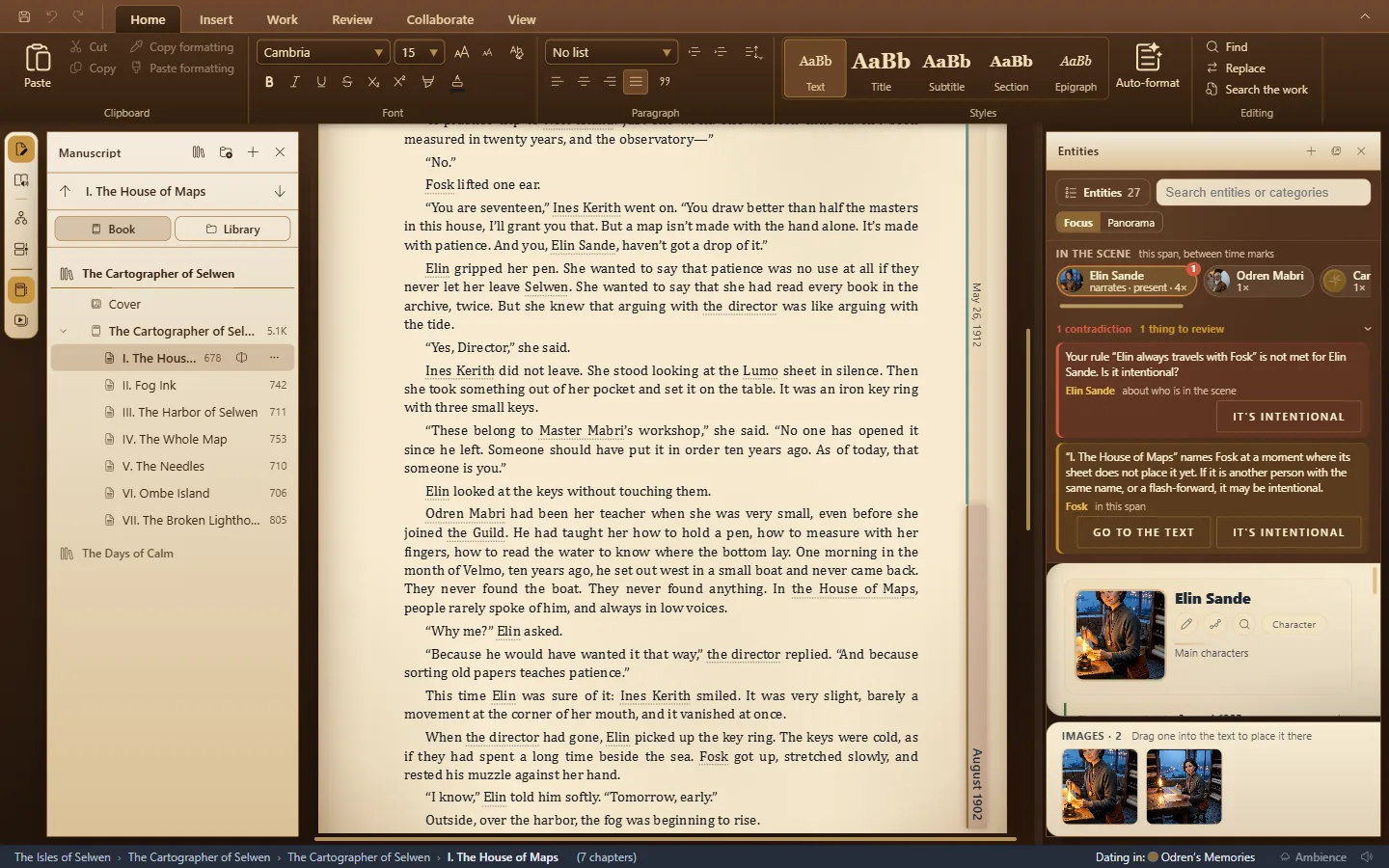Click Go to the Text button
This screenshot has height=868, width=1389.
tap(1143, 532)
